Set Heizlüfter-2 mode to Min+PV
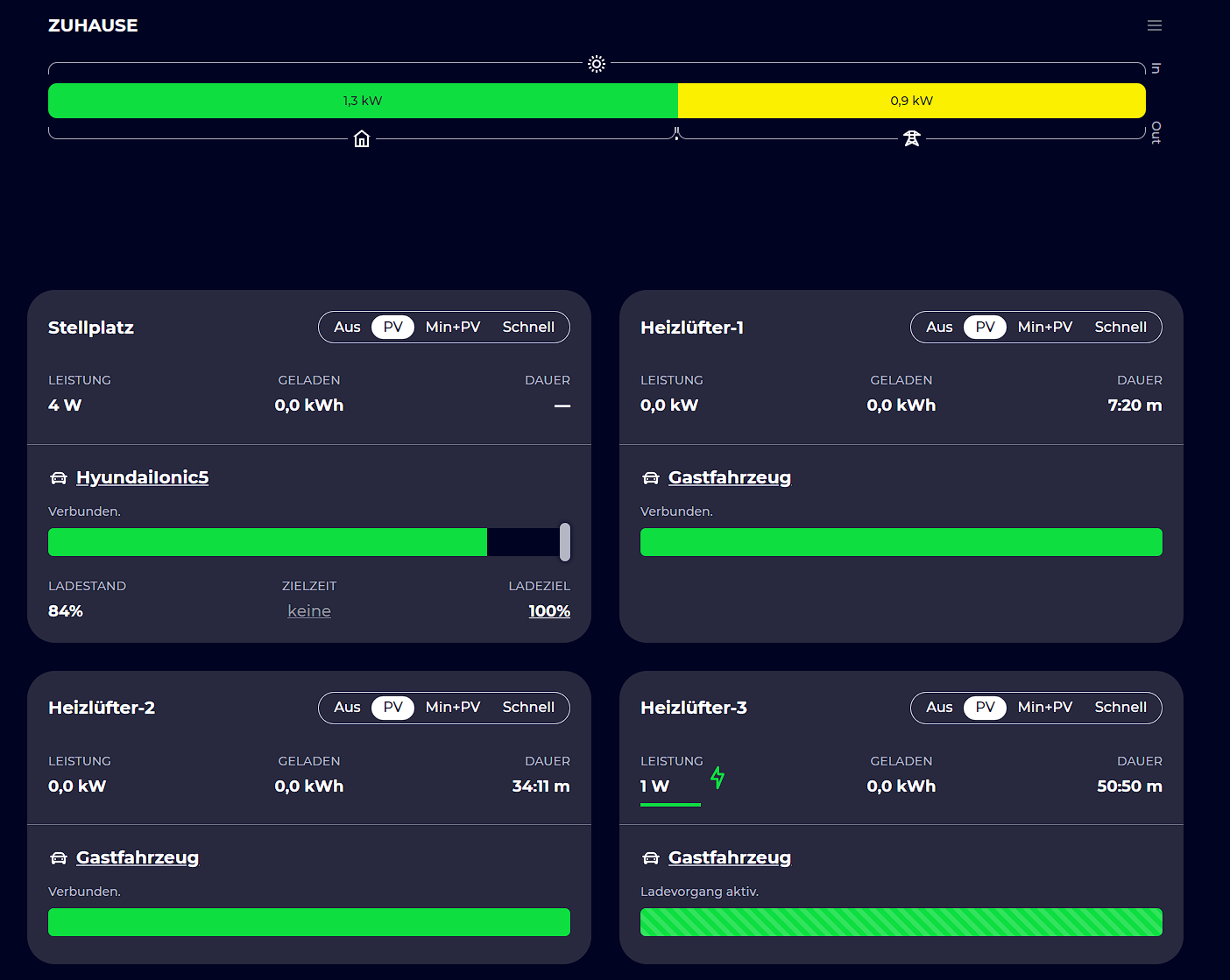The width and height of the screenshot is (1230, 980). click(453, 707)
